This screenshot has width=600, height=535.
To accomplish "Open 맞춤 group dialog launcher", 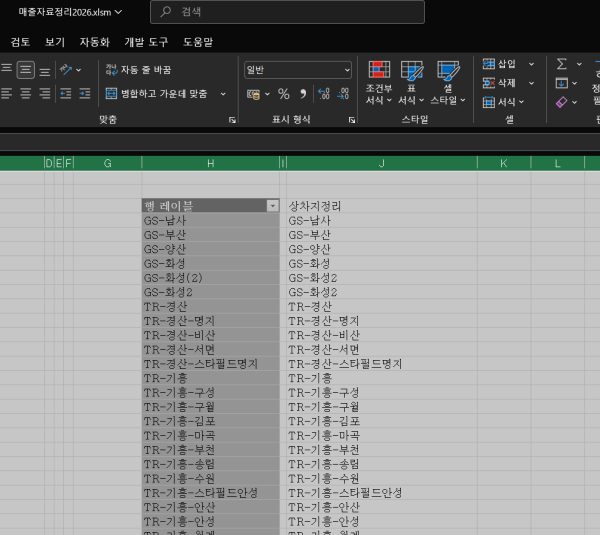I will click(232, 120).
